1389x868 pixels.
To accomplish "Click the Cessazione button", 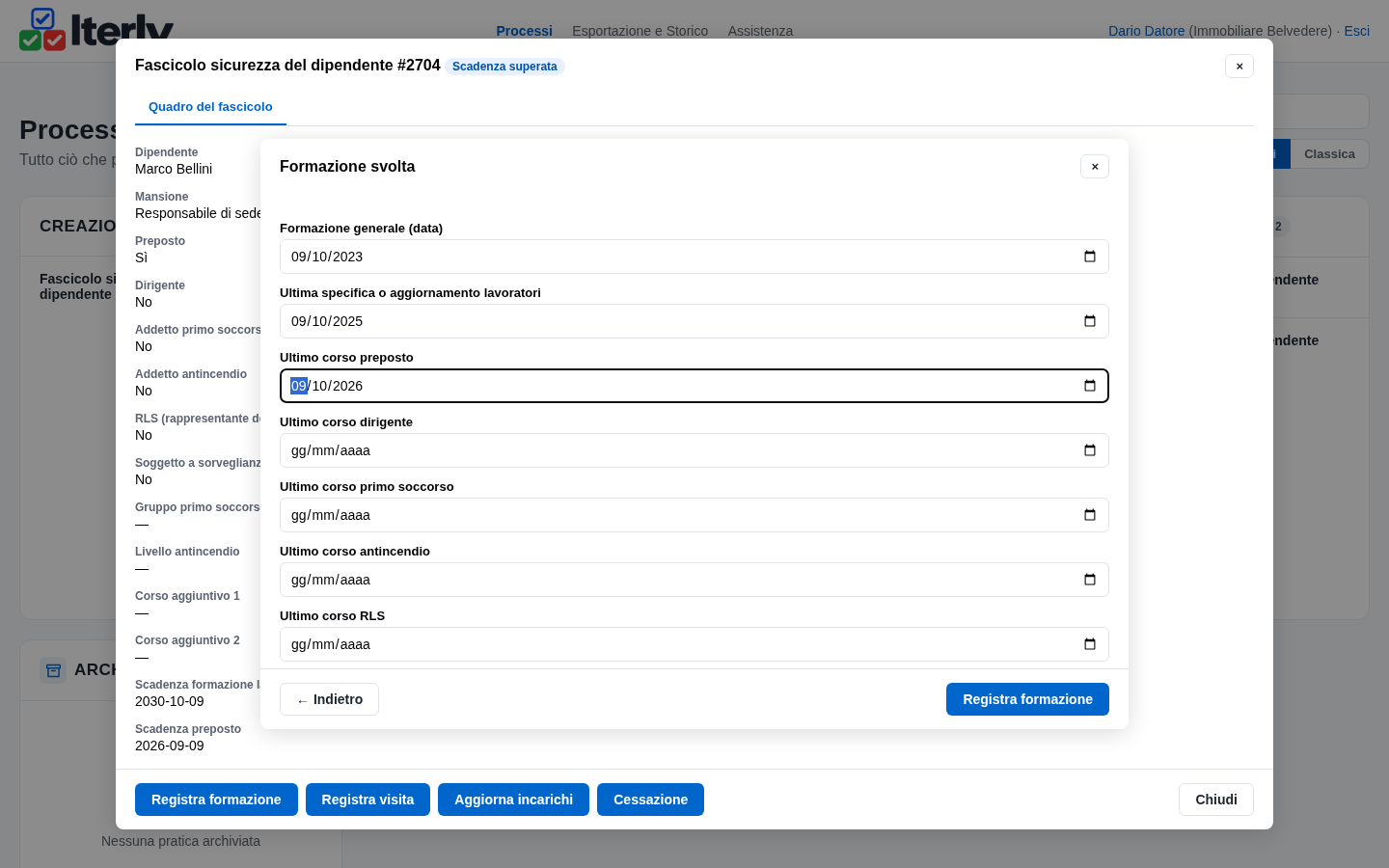I will point(650,800).
